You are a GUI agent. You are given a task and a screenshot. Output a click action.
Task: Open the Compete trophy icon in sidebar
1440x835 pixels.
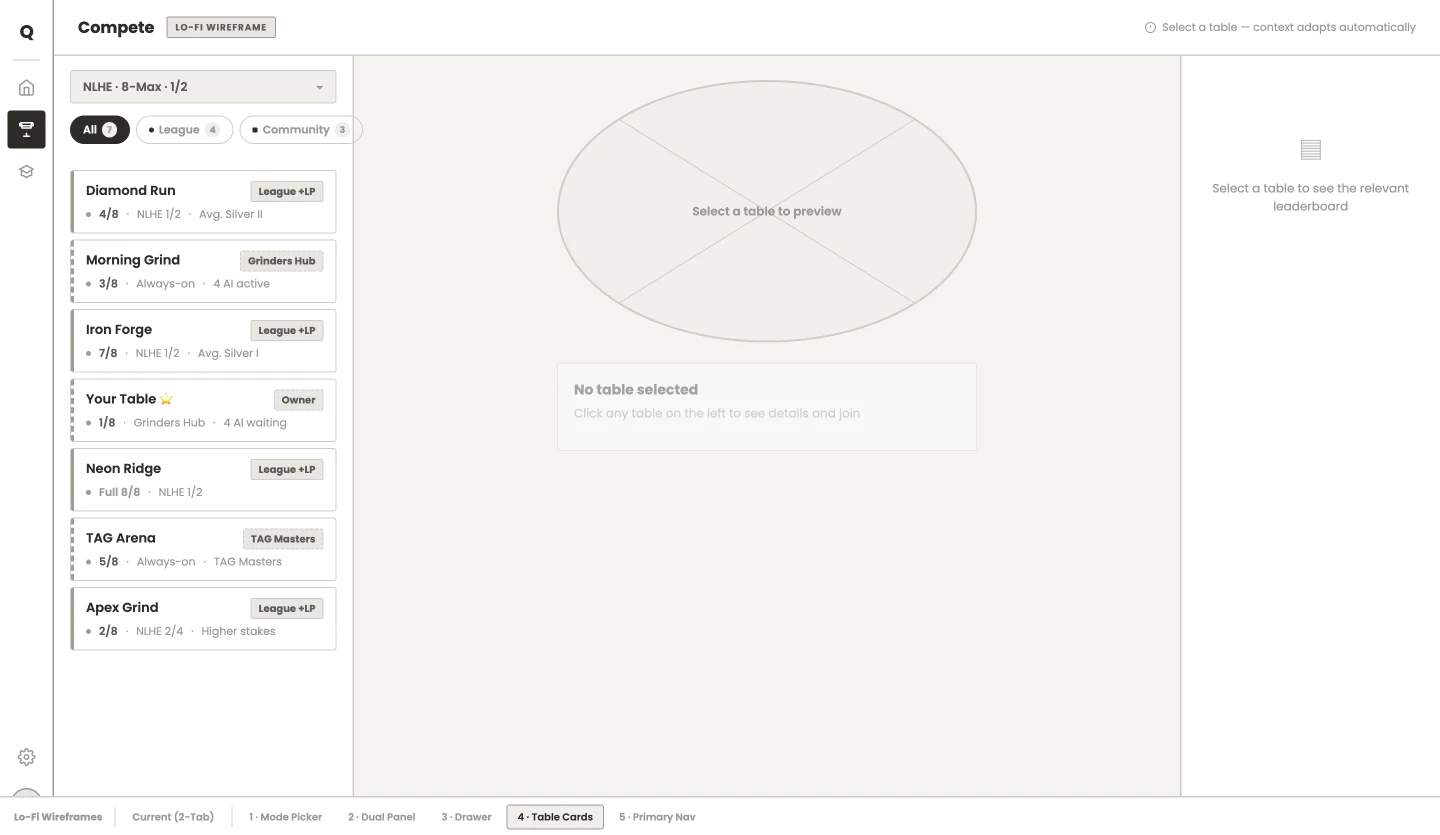tap(26, 129)
